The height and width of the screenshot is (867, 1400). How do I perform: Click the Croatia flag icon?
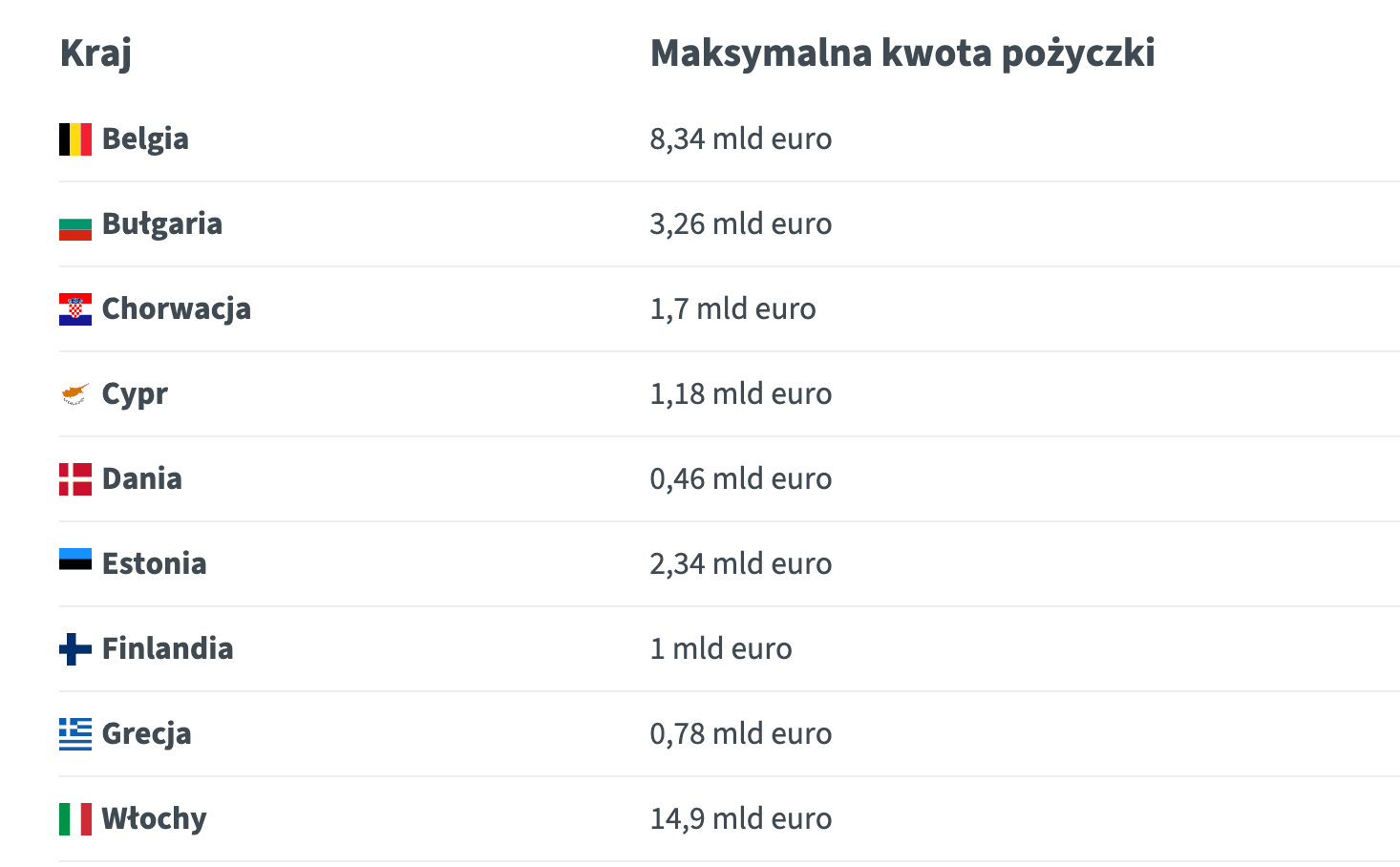75,309
